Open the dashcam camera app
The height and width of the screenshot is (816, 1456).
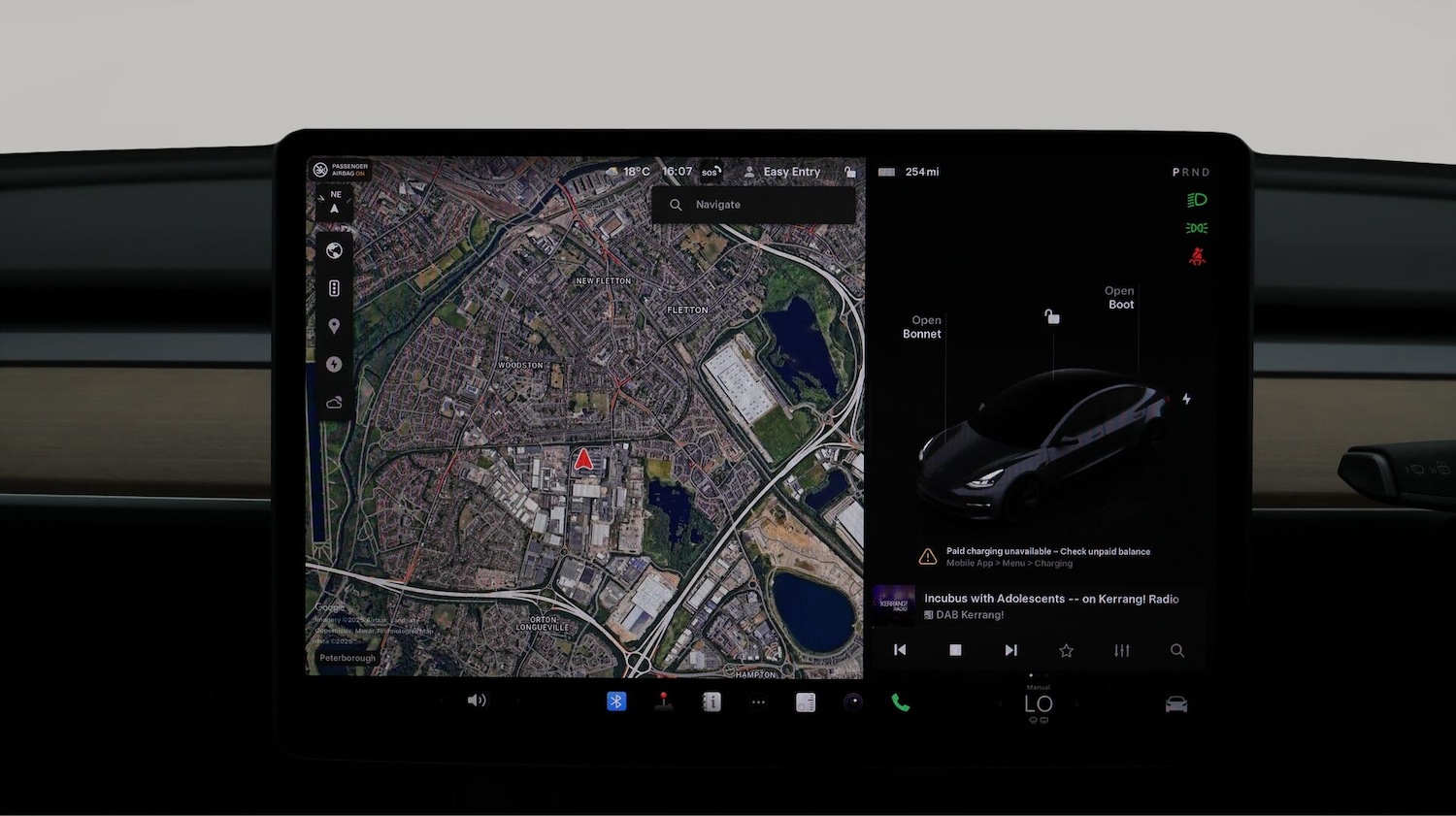[853, 702]
